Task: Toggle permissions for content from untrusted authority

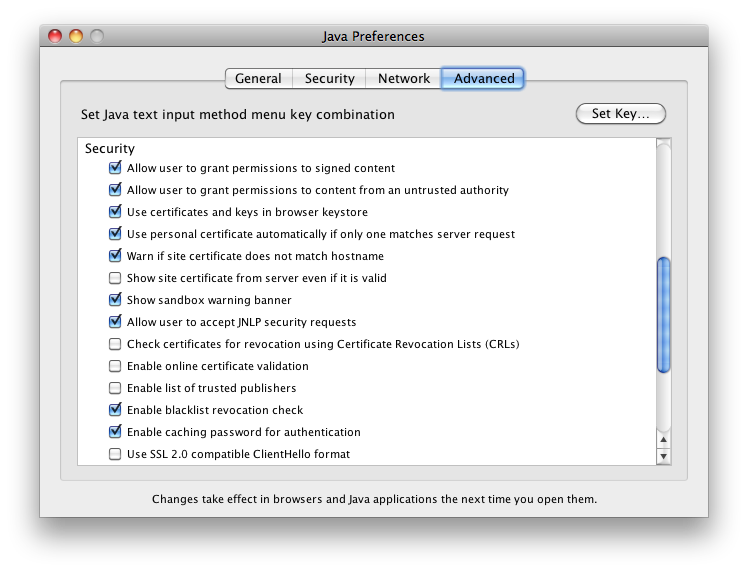Action: [x=115, y=190]
